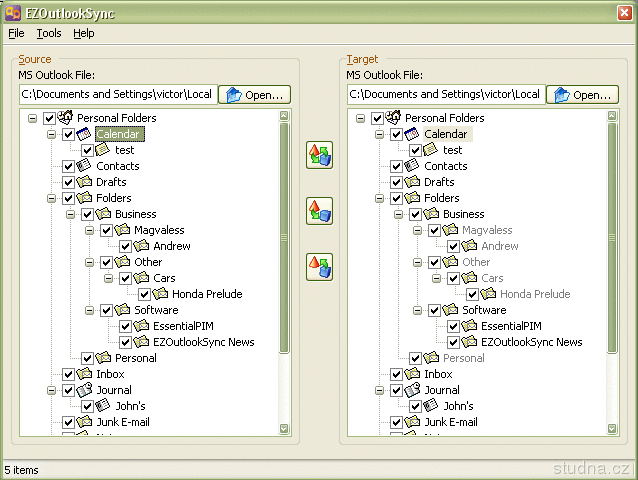Open the Tools menu

tap(49, 33)
